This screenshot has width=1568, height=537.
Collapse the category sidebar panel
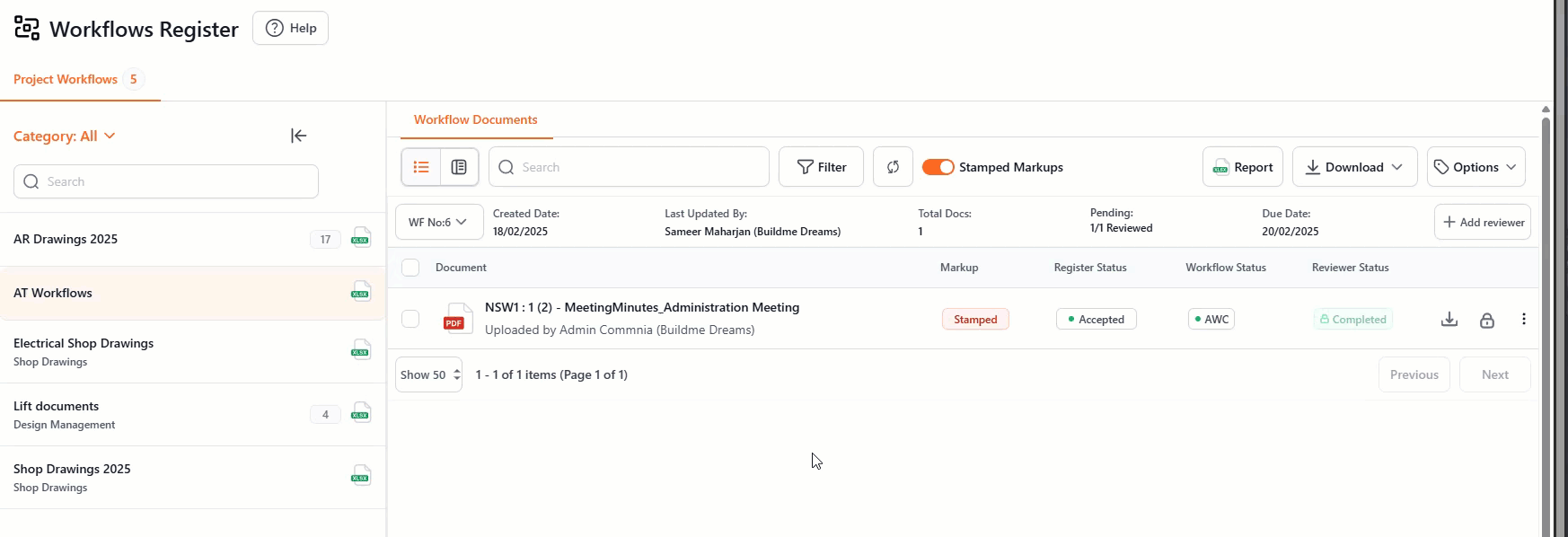(x=298, y=136)
